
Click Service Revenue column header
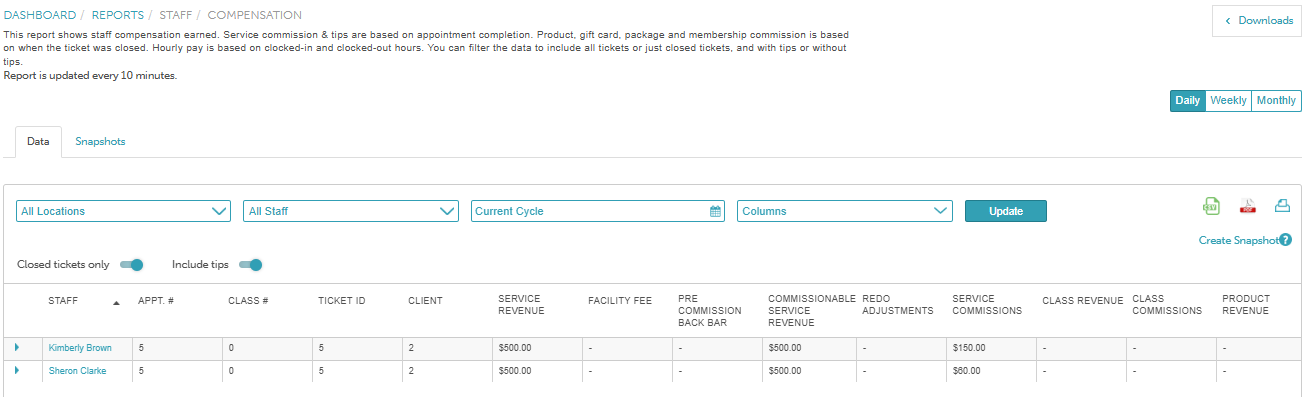click(521, 305)
